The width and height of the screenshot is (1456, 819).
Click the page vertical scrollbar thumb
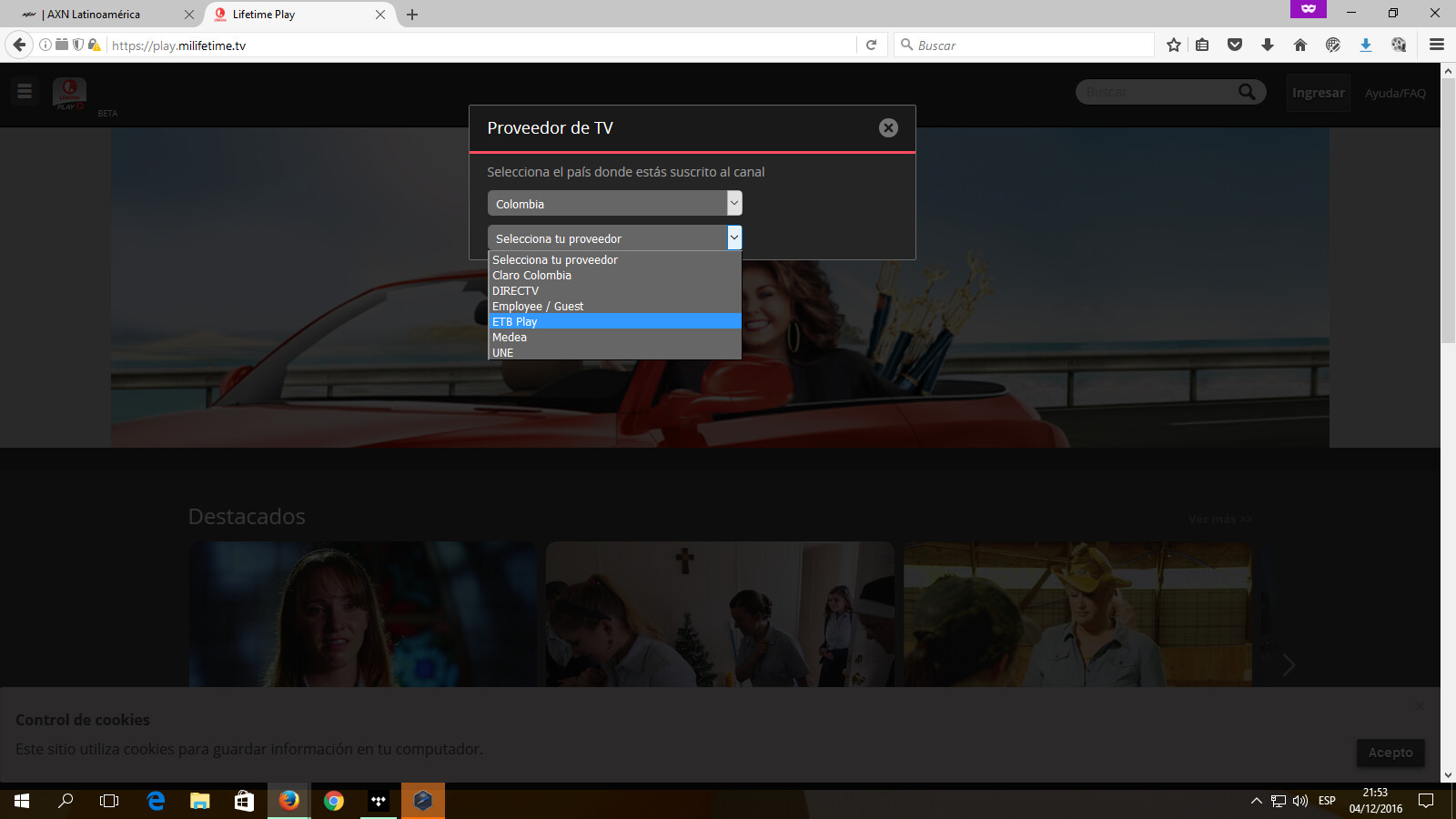pos(1448,209)
